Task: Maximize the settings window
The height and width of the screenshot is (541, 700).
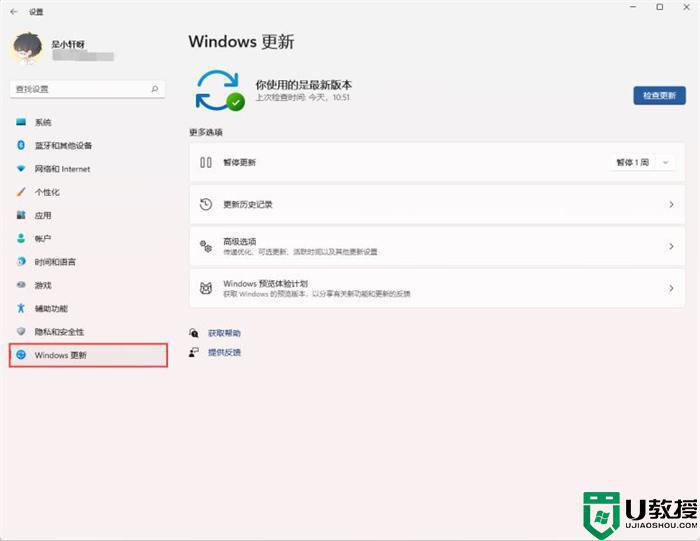Action: pyautogui.click(x=660, y=7)
